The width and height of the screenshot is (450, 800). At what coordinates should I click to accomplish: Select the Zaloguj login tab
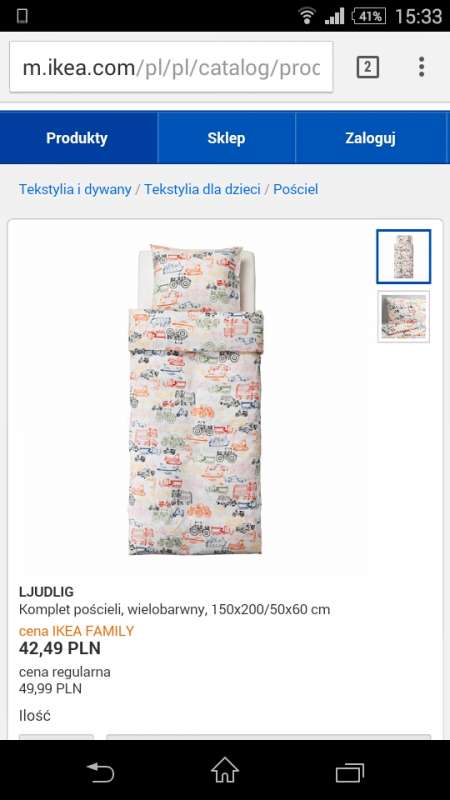tap(370, 138)
